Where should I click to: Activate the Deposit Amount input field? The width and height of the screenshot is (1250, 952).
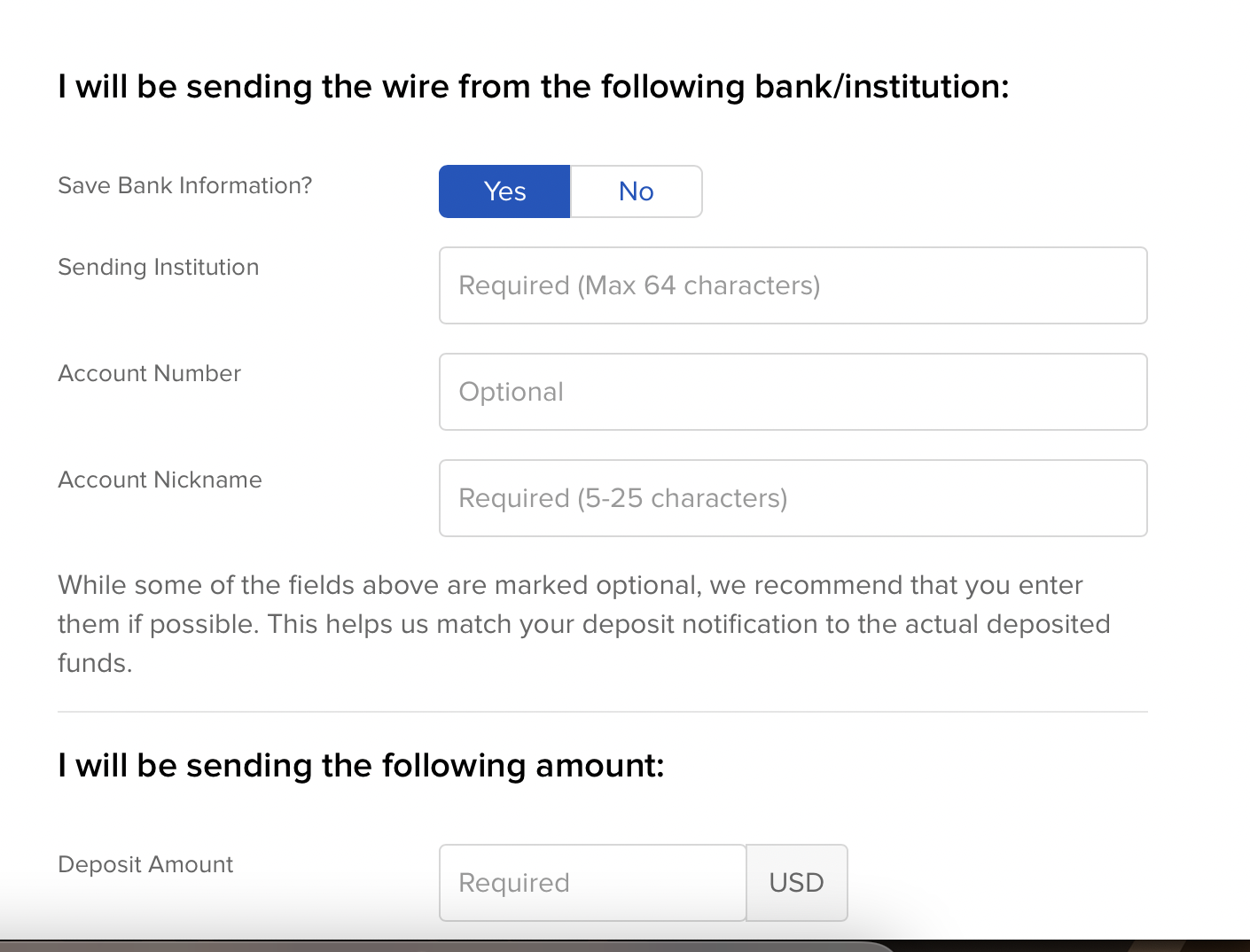[x=592, y=883]
